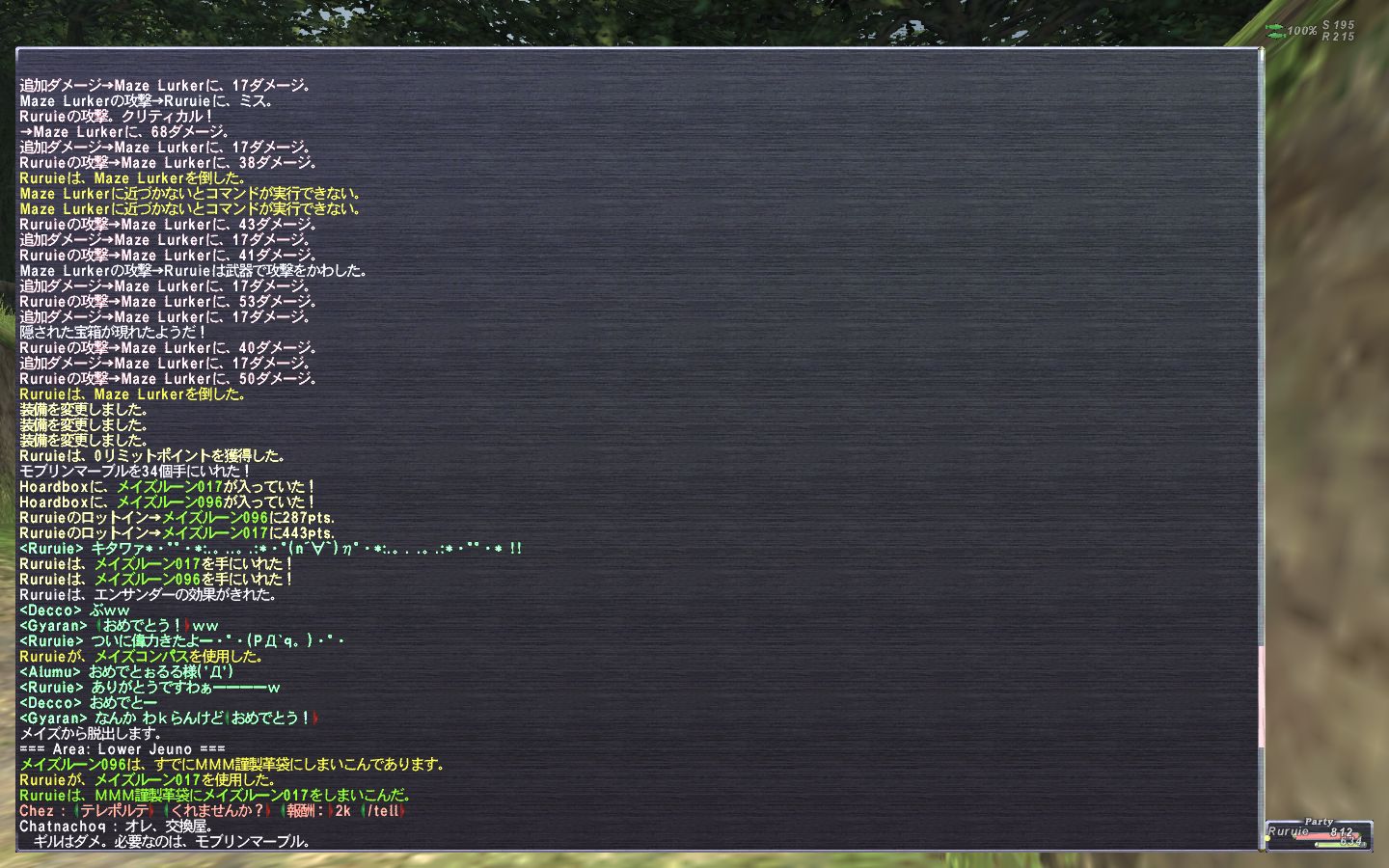Click the line ending "武器で攻撃をかわした。"
1389x868 pixels.
coord(194,270)
